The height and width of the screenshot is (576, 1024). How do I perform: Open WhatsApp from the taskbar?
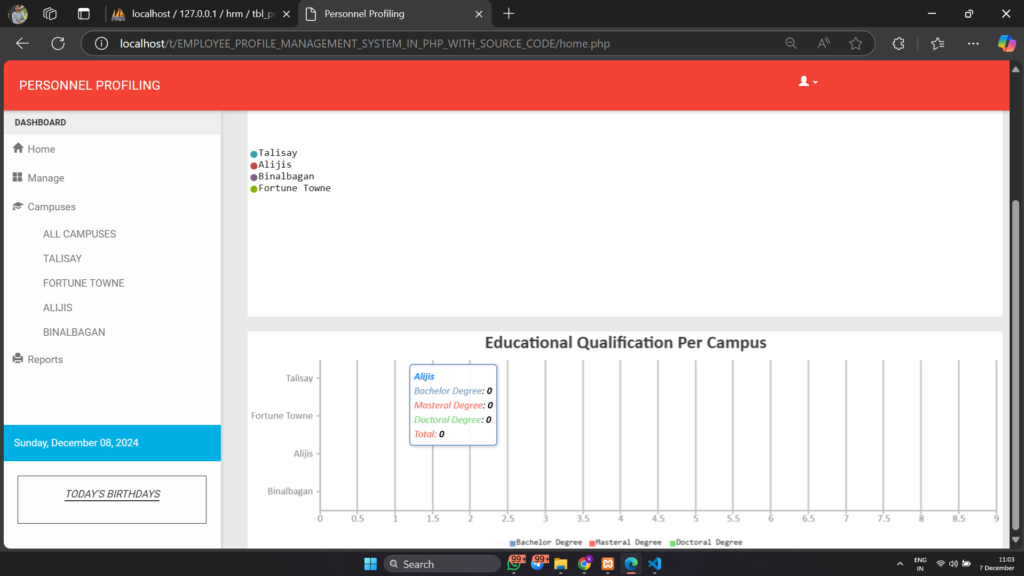pyautogui.click(x=515, y=564)
